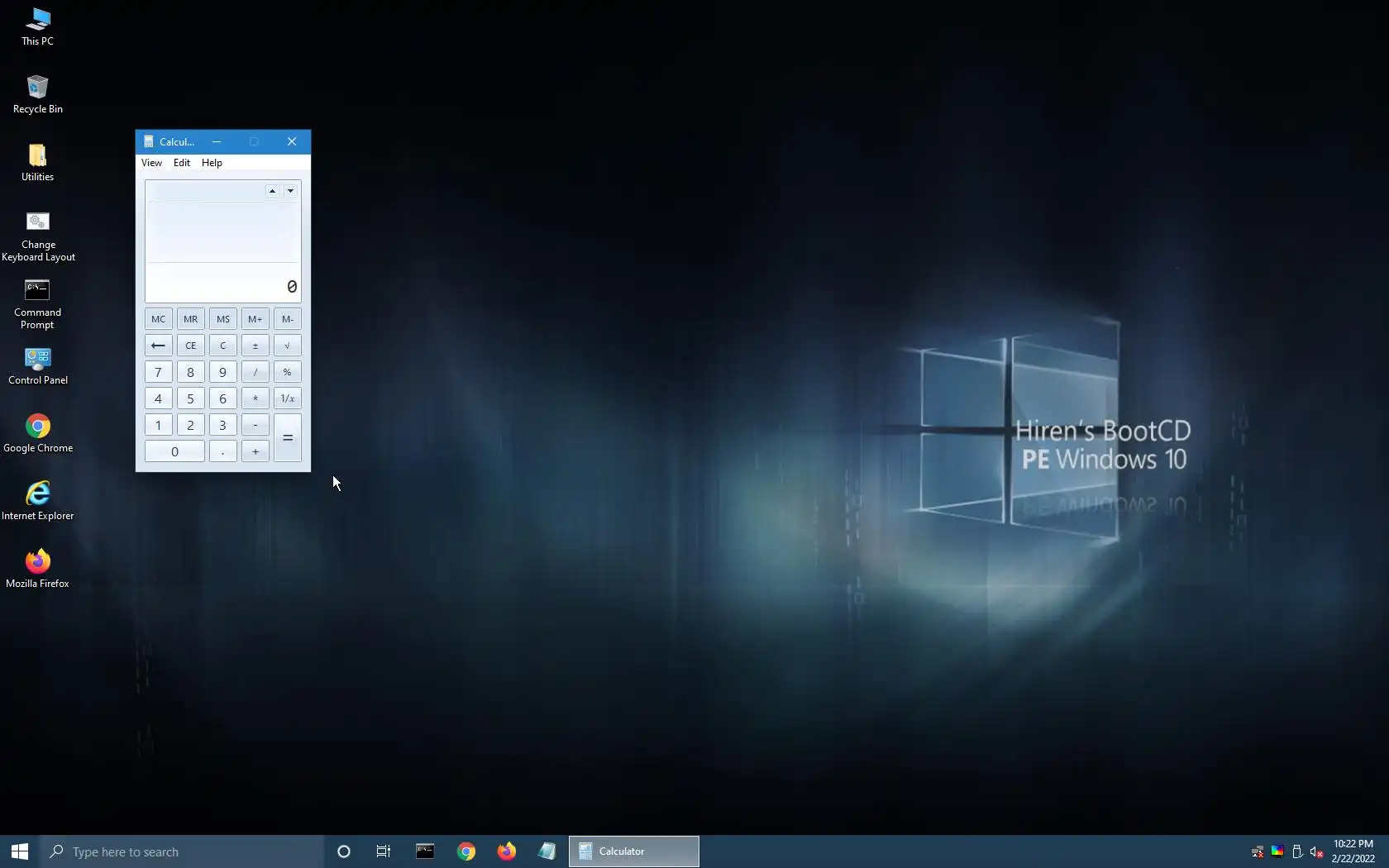Viewport: 1389px width, 868px height.
Task: Click the 5 key on calculator
Action: [190, 398]
